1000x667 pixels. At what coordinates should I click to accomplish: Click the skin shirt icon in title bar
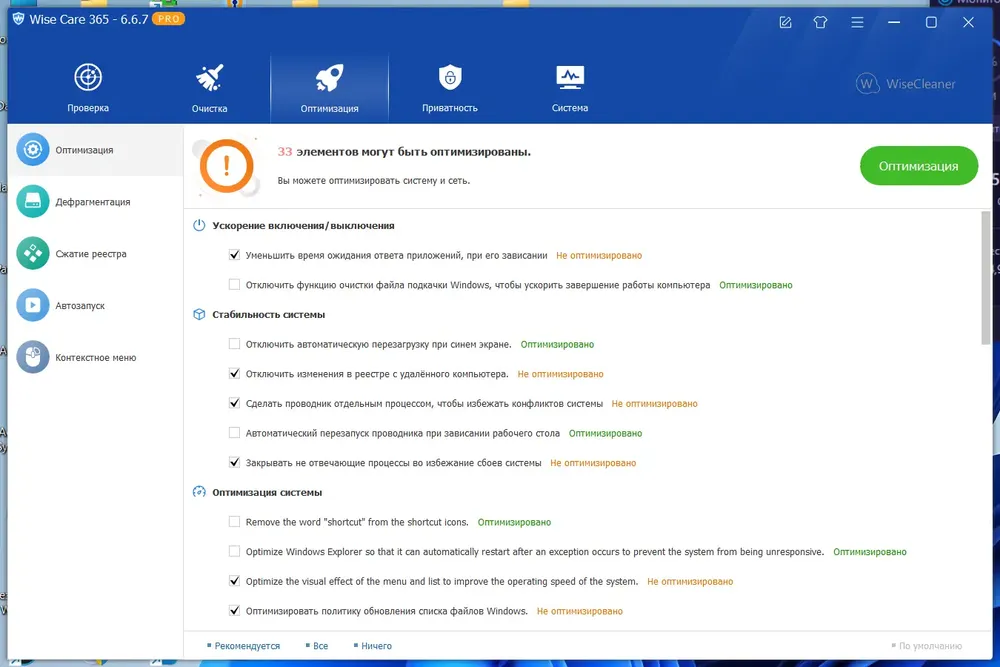[x=821, y=22]
